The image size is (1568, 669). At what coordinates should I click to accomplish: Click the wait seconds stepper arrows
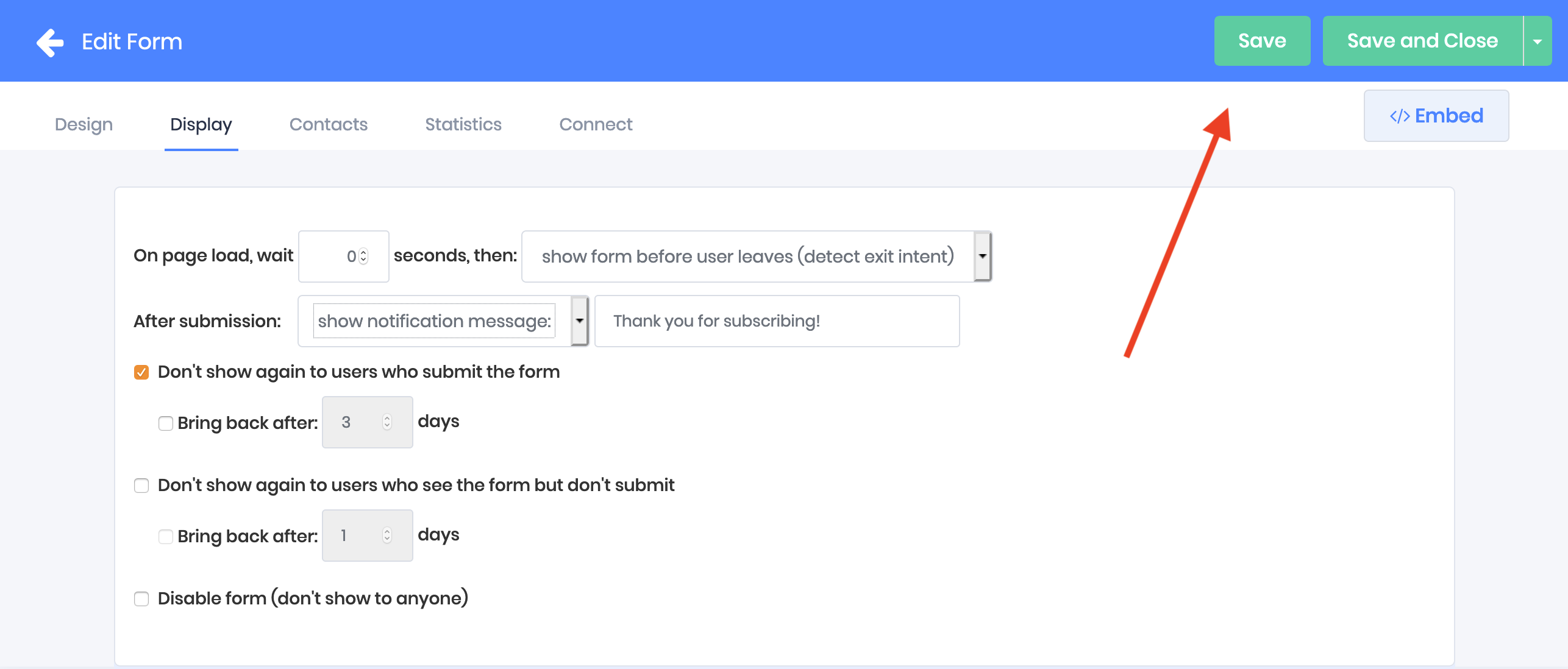pos(364,257)
